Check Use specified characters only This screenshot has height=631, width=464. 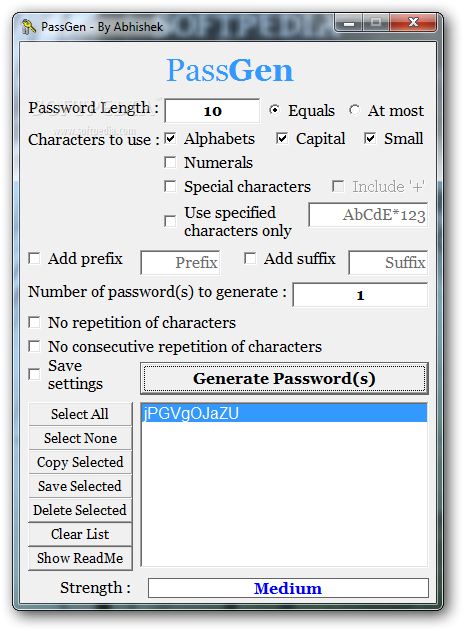click(170, 221)
